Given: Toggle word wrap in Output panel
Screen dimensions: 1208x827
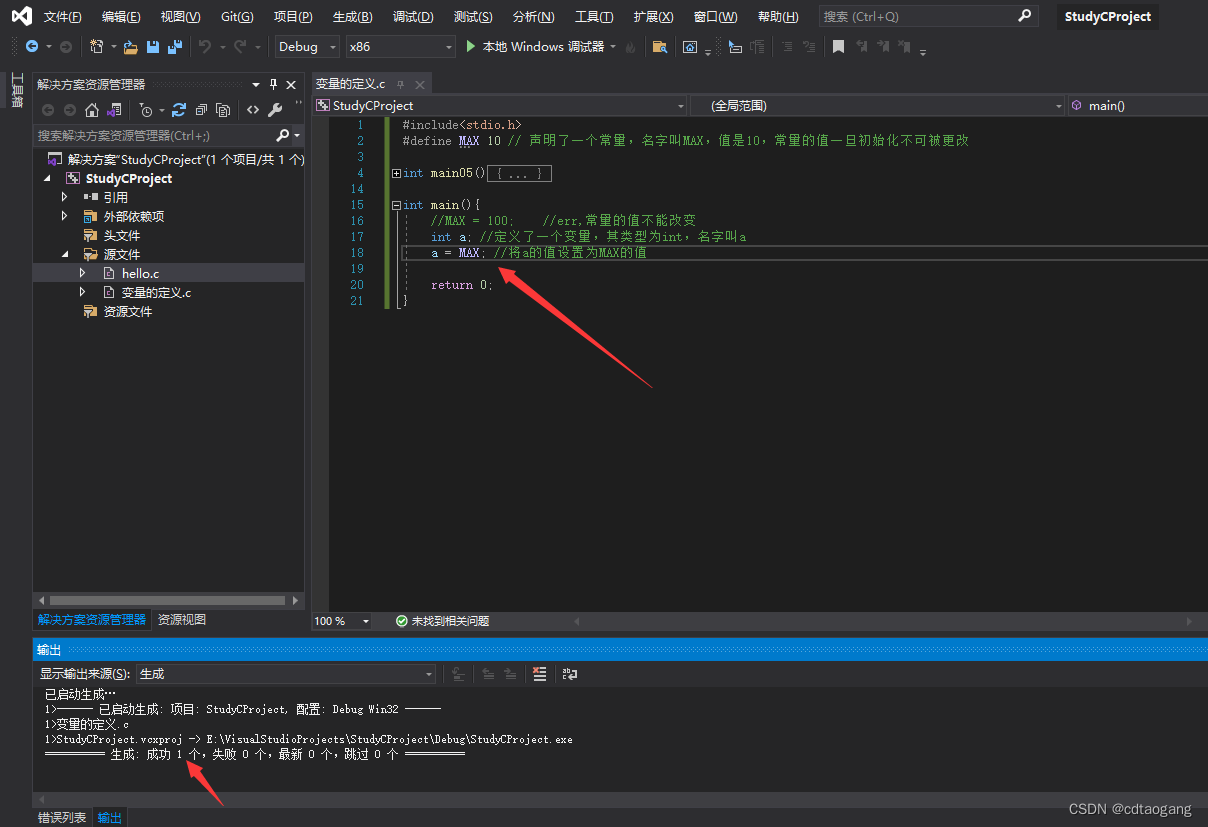Looking at the screenshot, I should (569, 674).
